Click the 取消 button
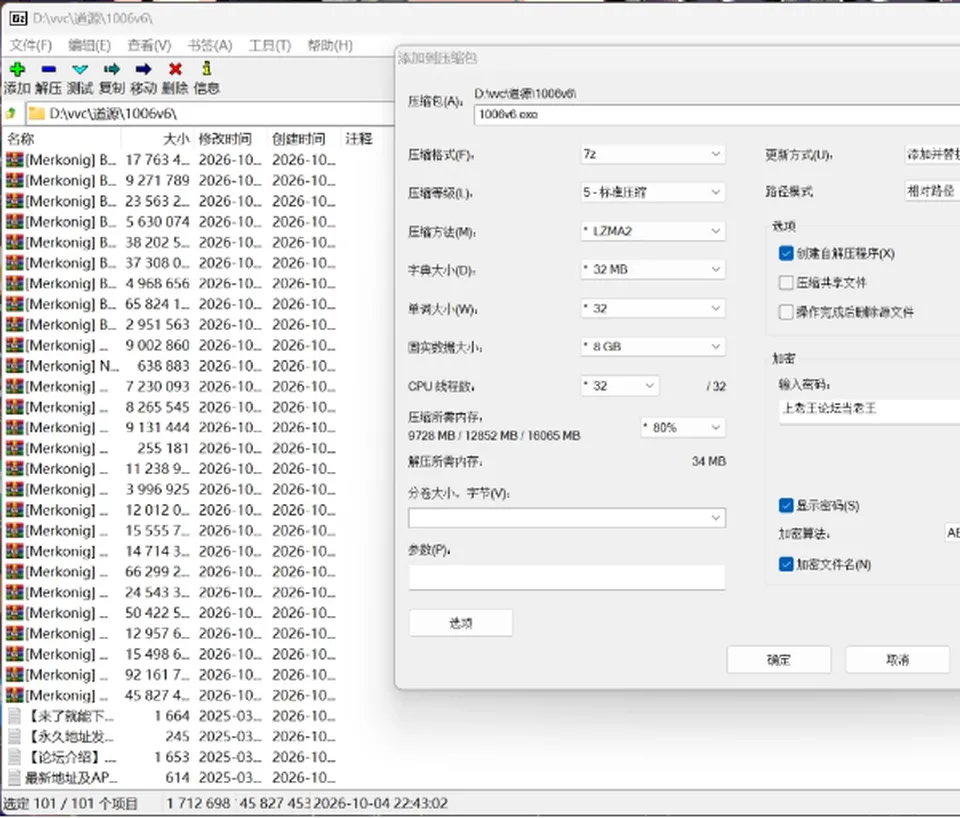 tap(898, 660)
